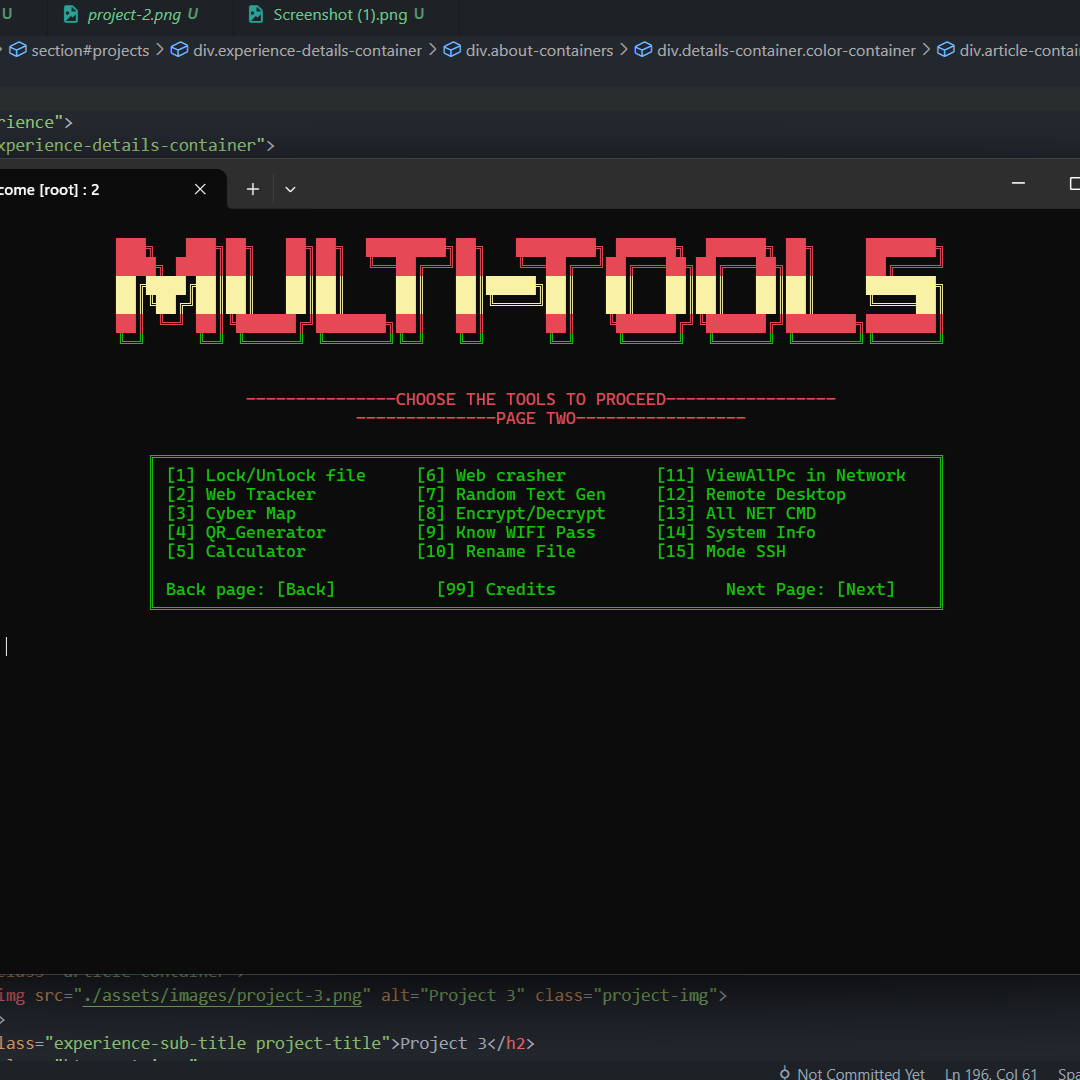Close the terminal tab with the X

click(199, 189)
